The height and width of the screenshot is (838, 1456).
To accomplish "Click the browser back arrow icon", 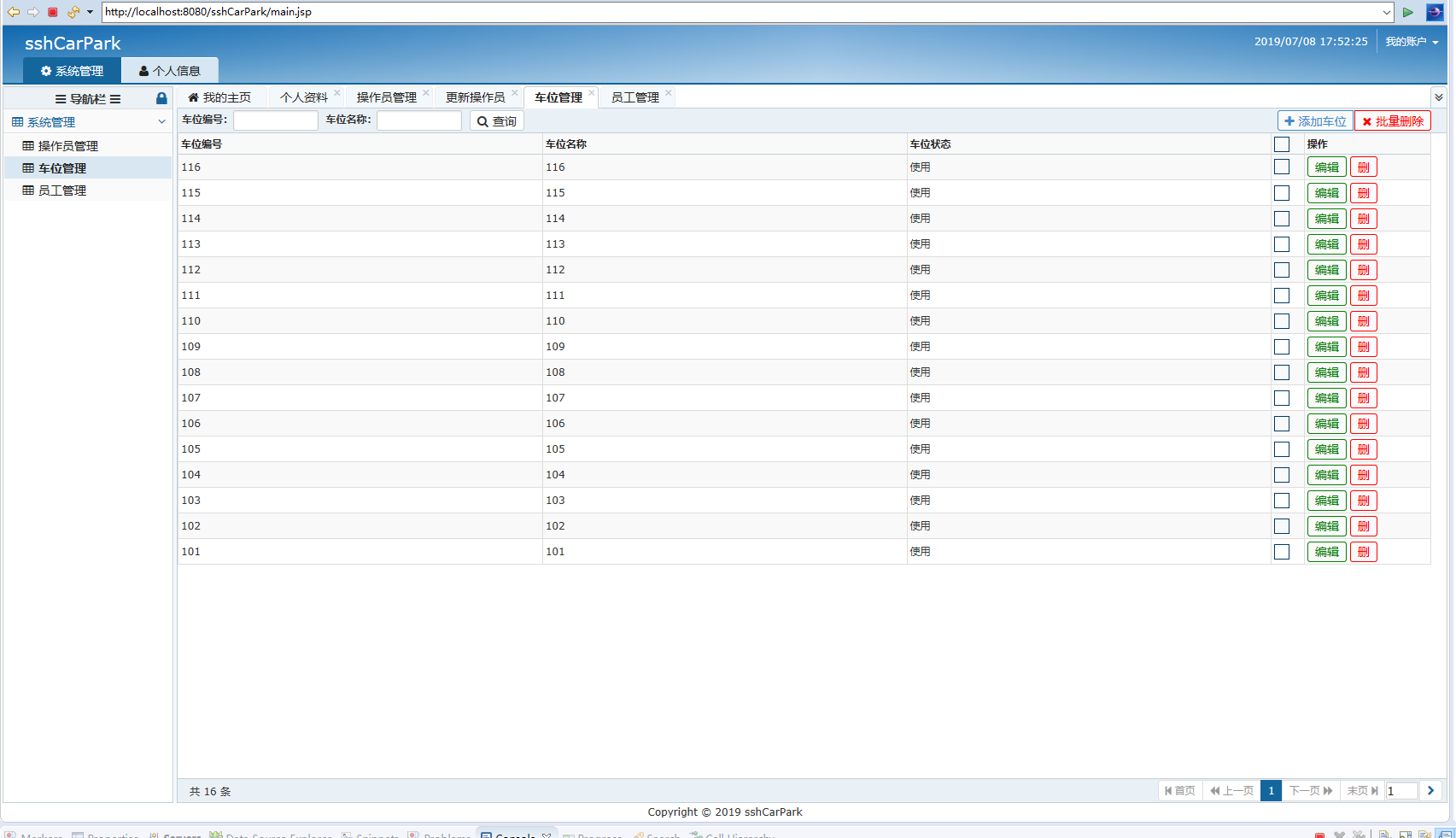I will click(14, 12).
